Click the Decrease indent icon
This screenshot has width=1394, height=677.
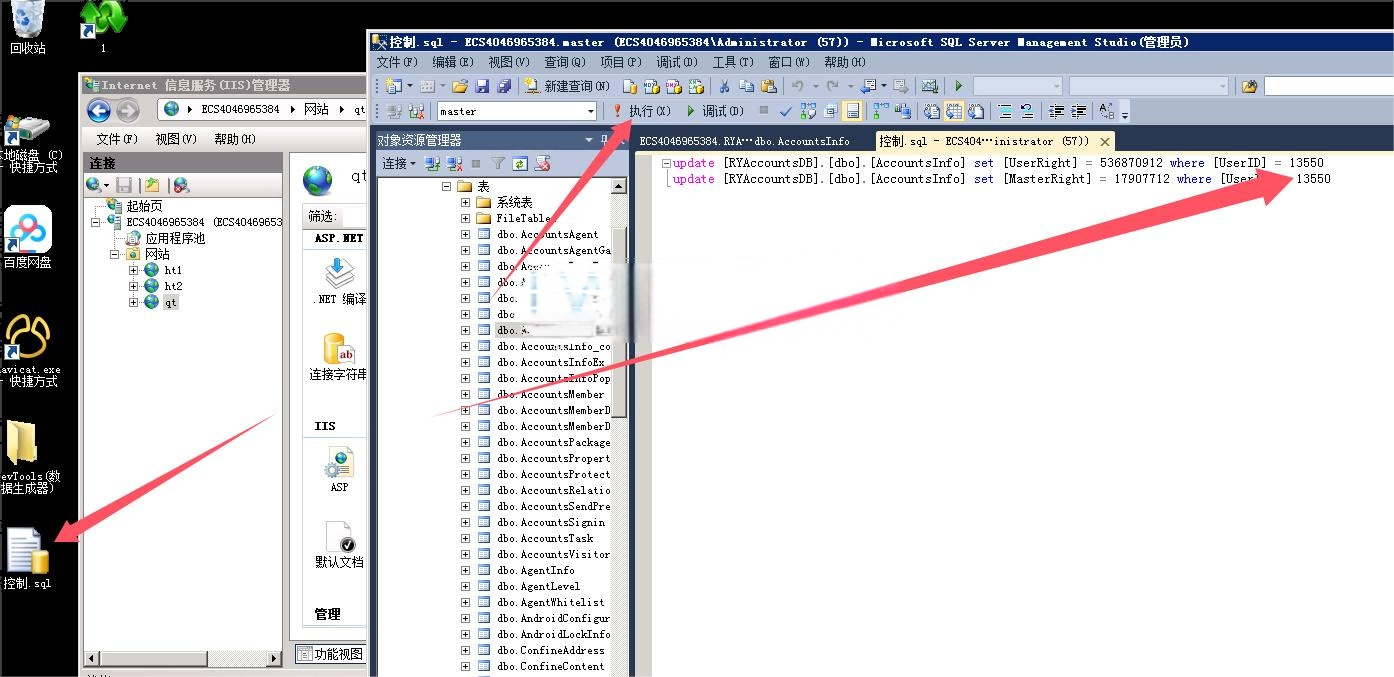point(1057,111)
